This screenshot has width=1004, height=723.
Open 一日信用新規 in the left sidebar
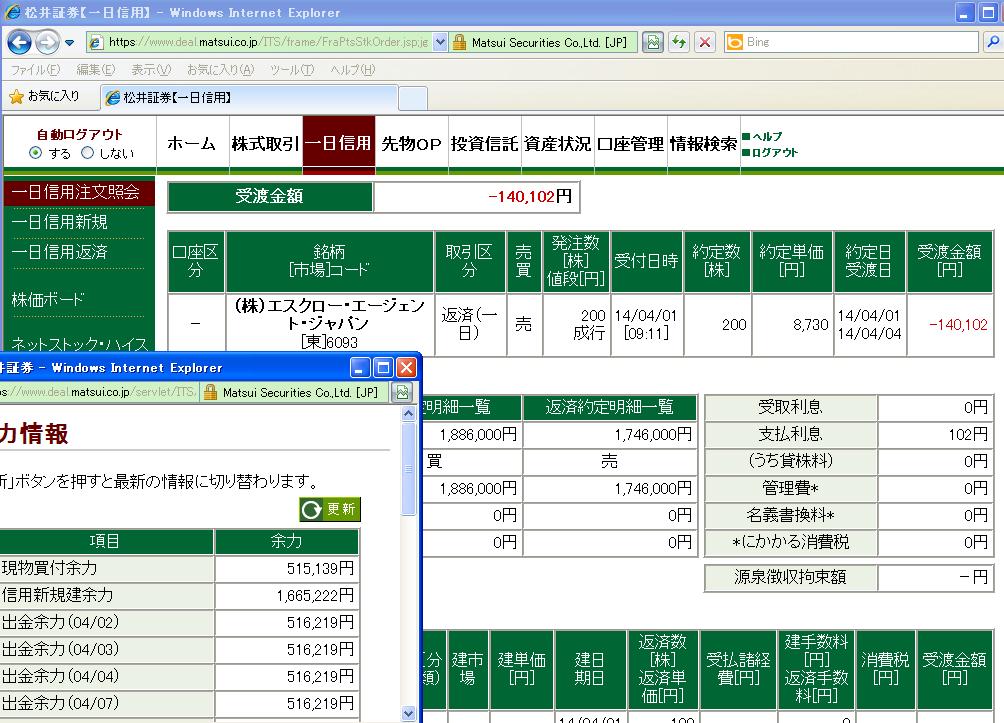point(60,222)
